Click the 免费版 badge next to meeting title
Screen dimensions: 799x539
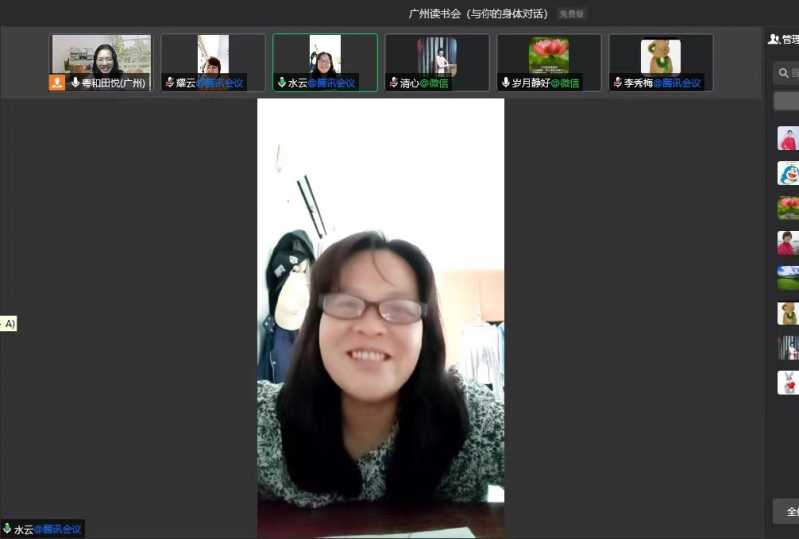[571, 14]
